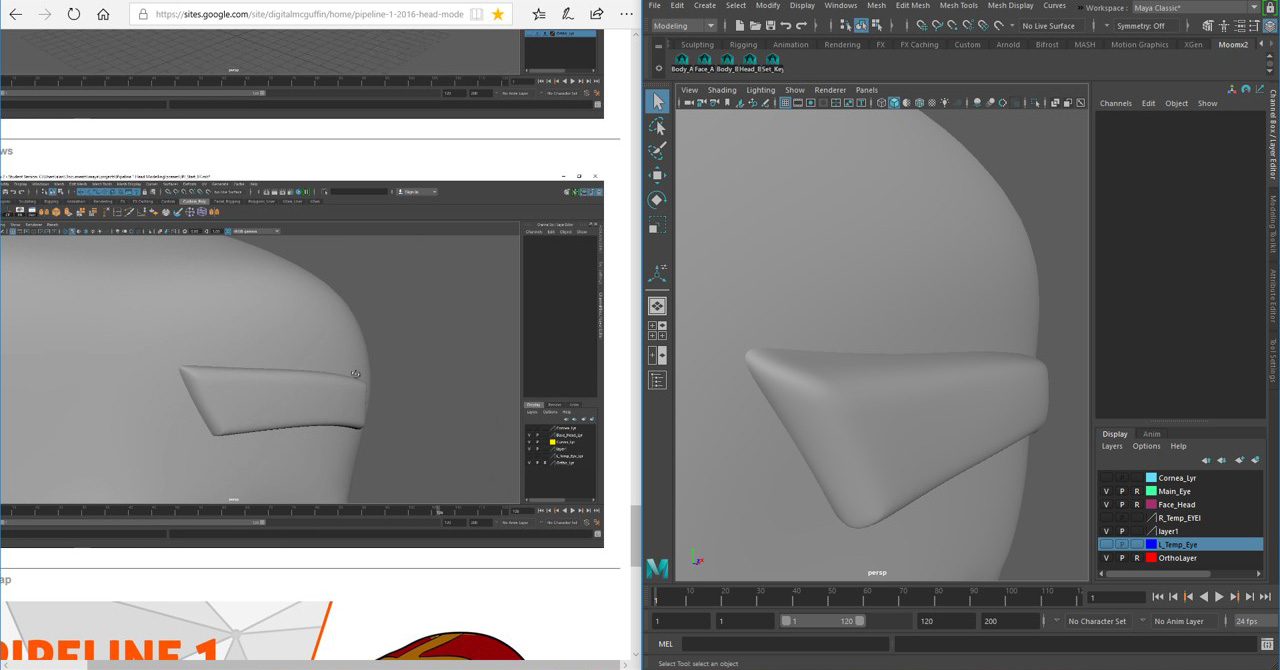Image resolution: width=1280 pixels, height=670 pixels.
Task: Go to start of playback range
Action: pos(1157,596)
